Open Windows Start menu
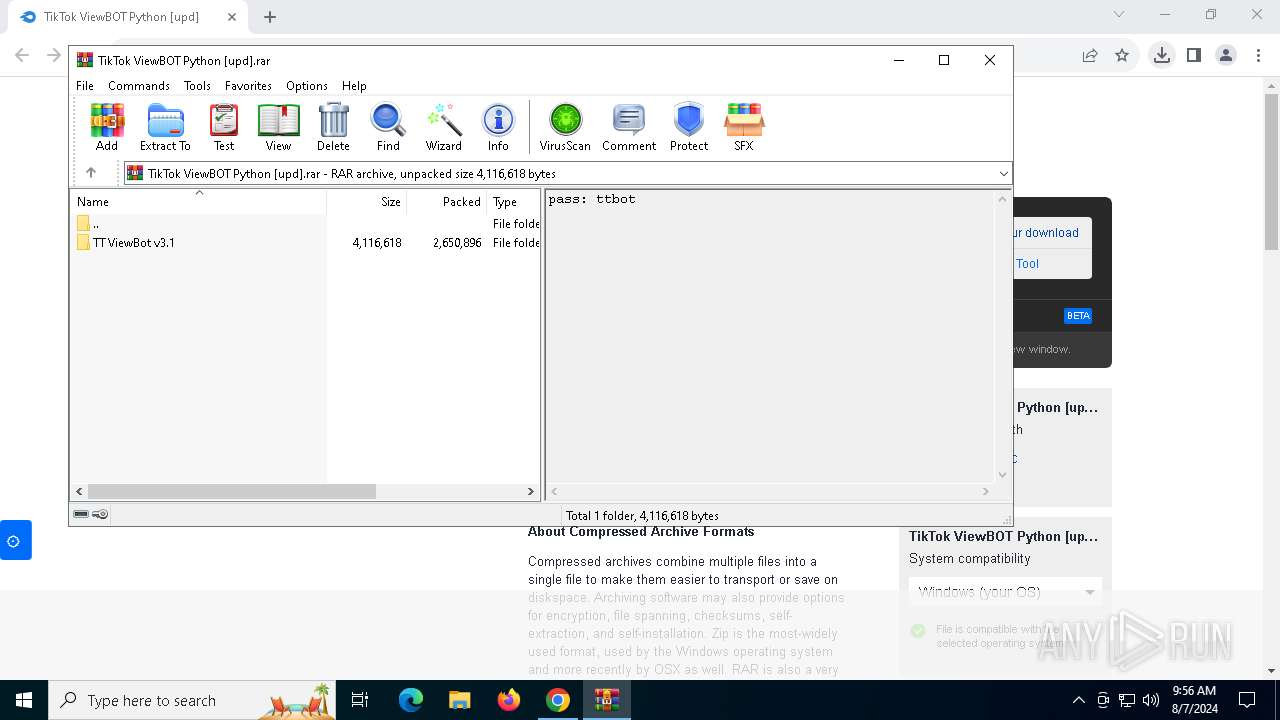The width and height of the screenshot is (1280, 720). tap(24, 700)
